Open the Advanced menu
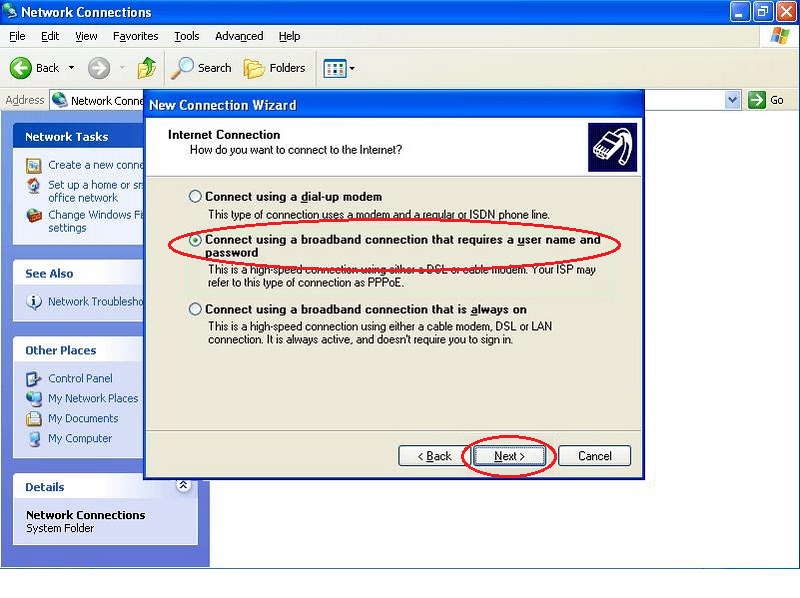800x598 pixels. [239, 36]
